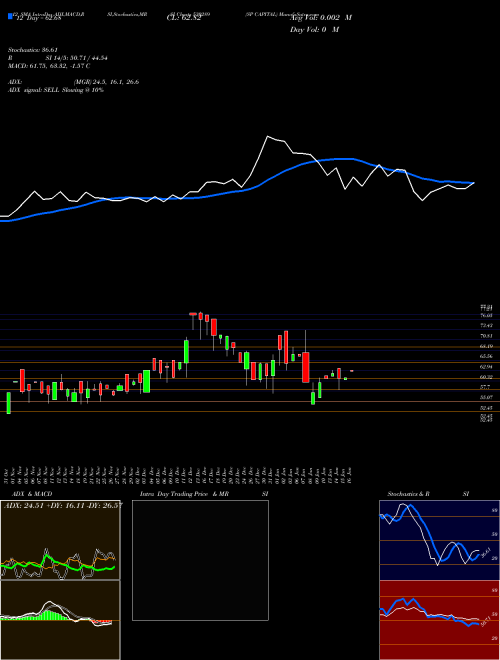This screenshot has height=660, width=500.
Task: Click the 'ADX & MACD' panel title
Action: [x=32, y=494]
